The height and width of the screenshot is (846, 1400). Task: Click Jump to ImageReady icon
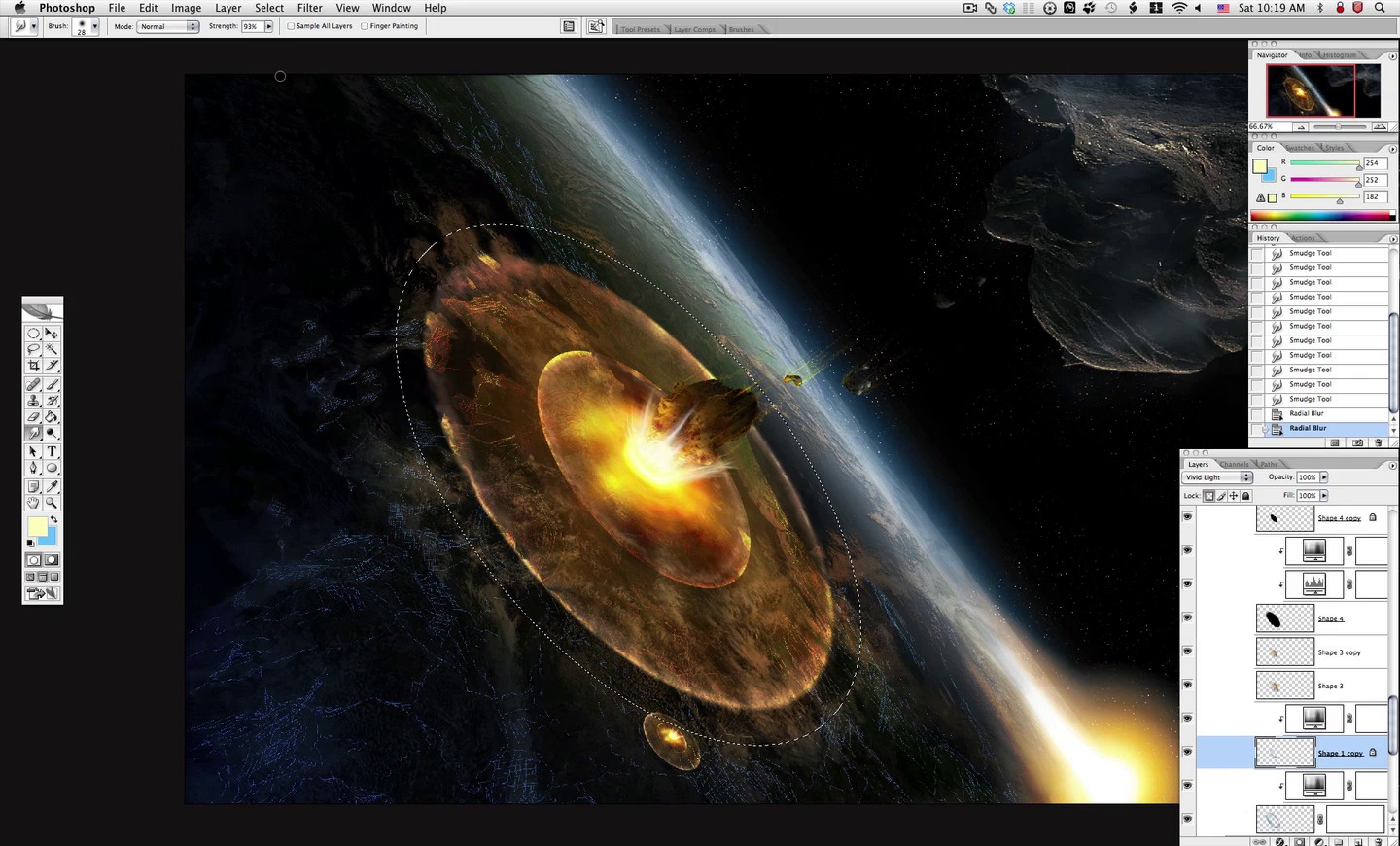click(43, 593)
